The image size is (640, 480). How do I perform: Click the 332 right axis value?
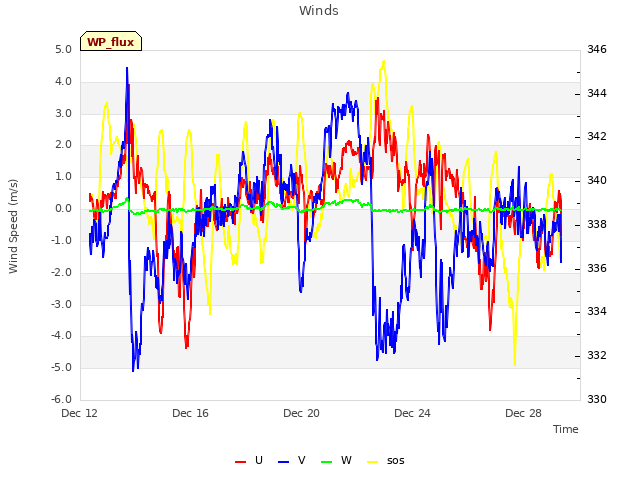tap(597, 356)
